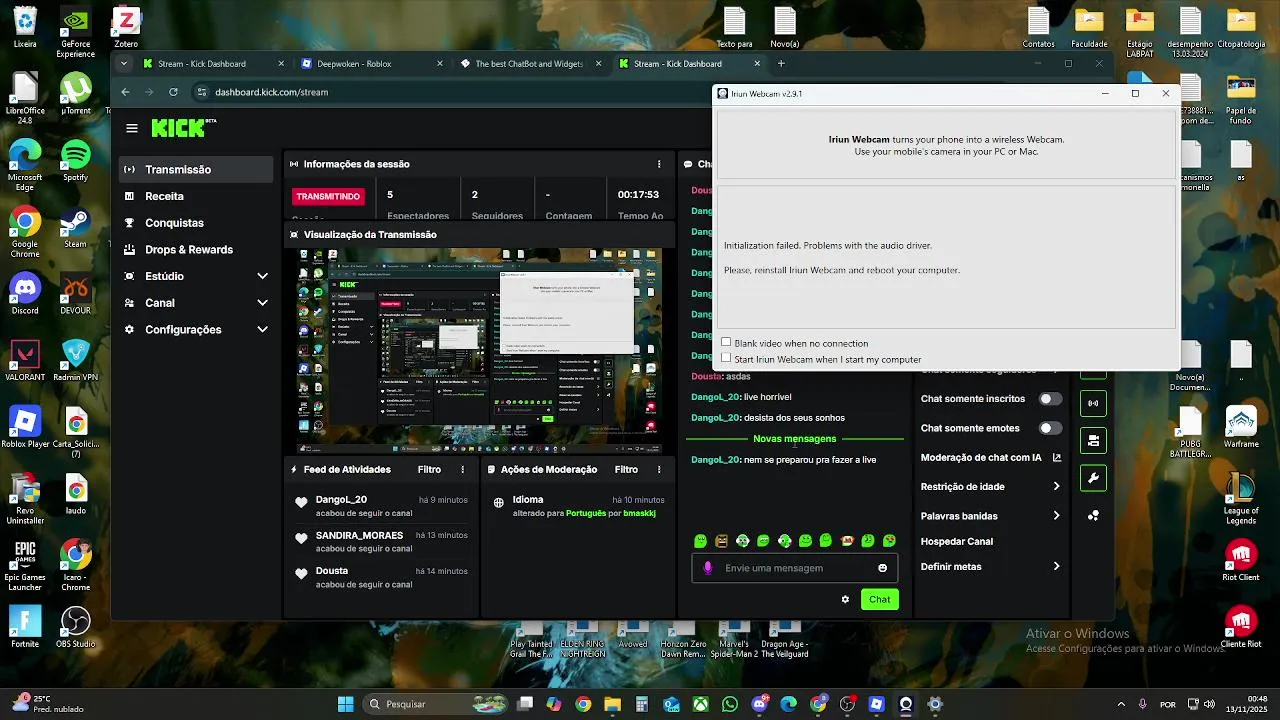This screenshot has width=1280, height=720.
Task: Toggle Chat somente inscritos switch
Action: [x=1050, y=399]
